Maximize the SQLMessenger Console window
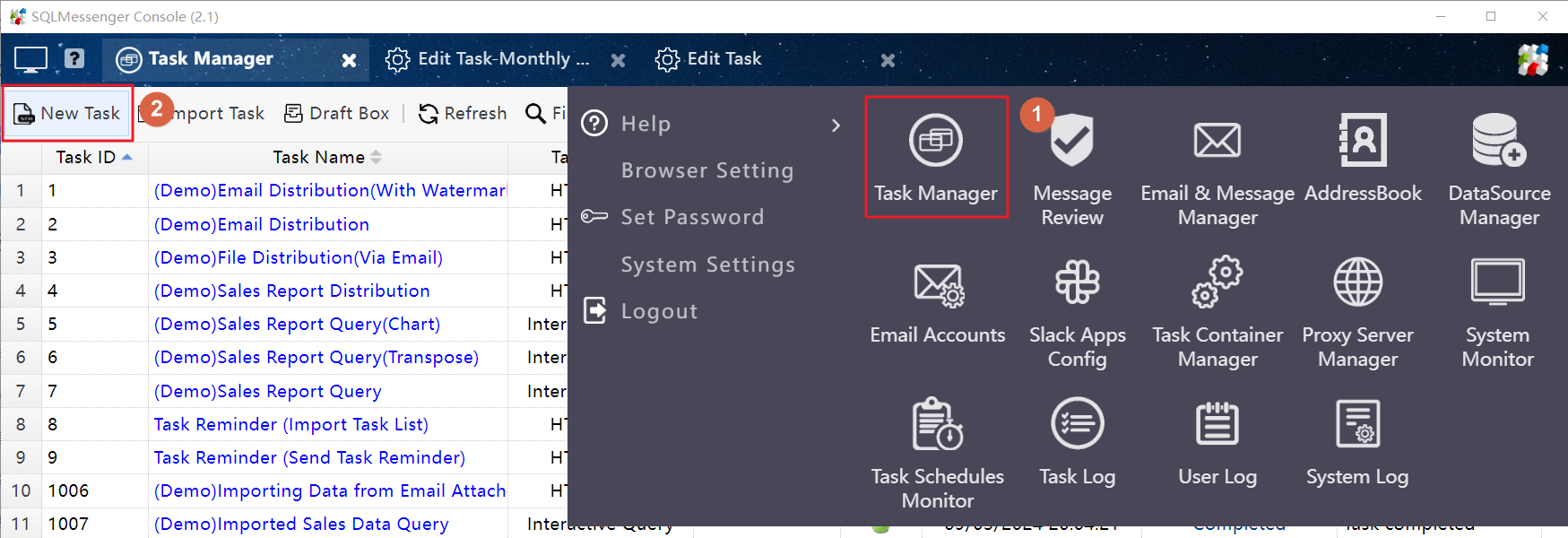This screenshot has width=1568, height=538. coord(1491,16)
